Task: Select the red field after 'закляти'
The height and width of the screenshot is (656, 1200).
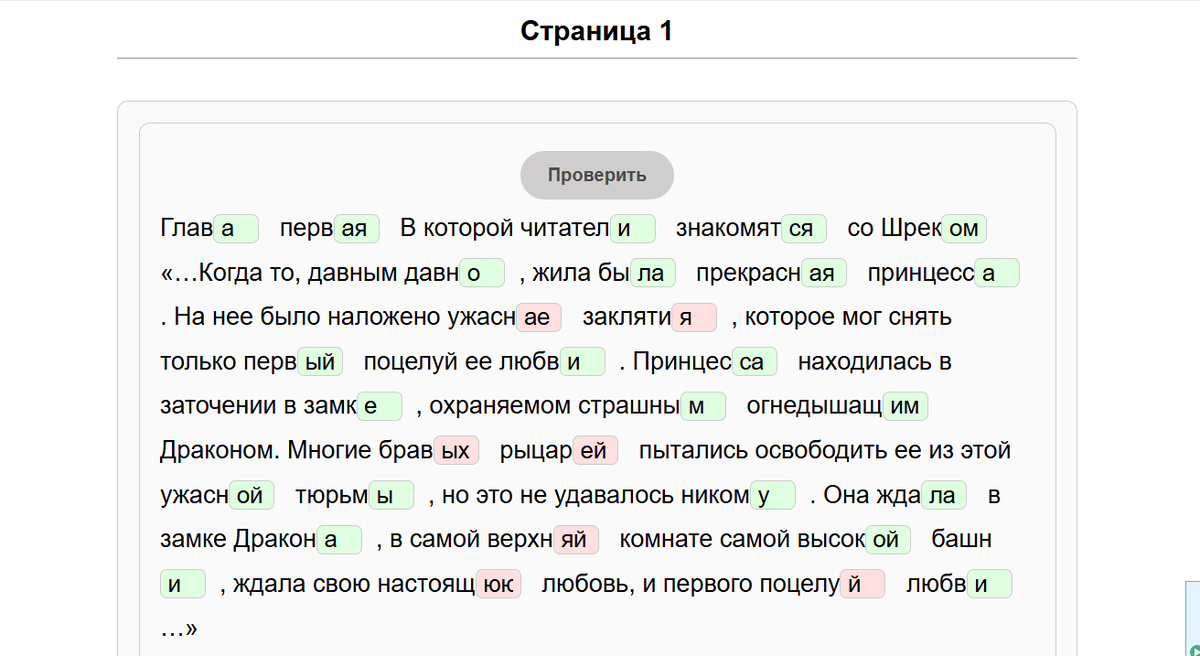Action: pyautogui.click(x=695, y=317)
